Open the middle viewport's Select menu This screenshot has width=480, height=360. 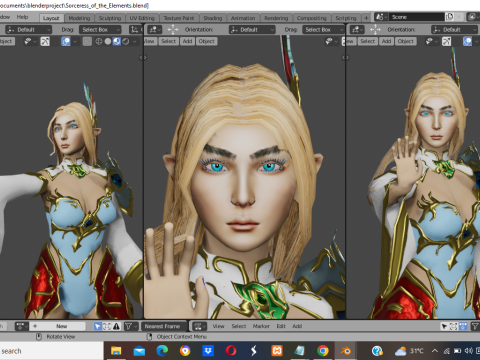tap(168, 41)
